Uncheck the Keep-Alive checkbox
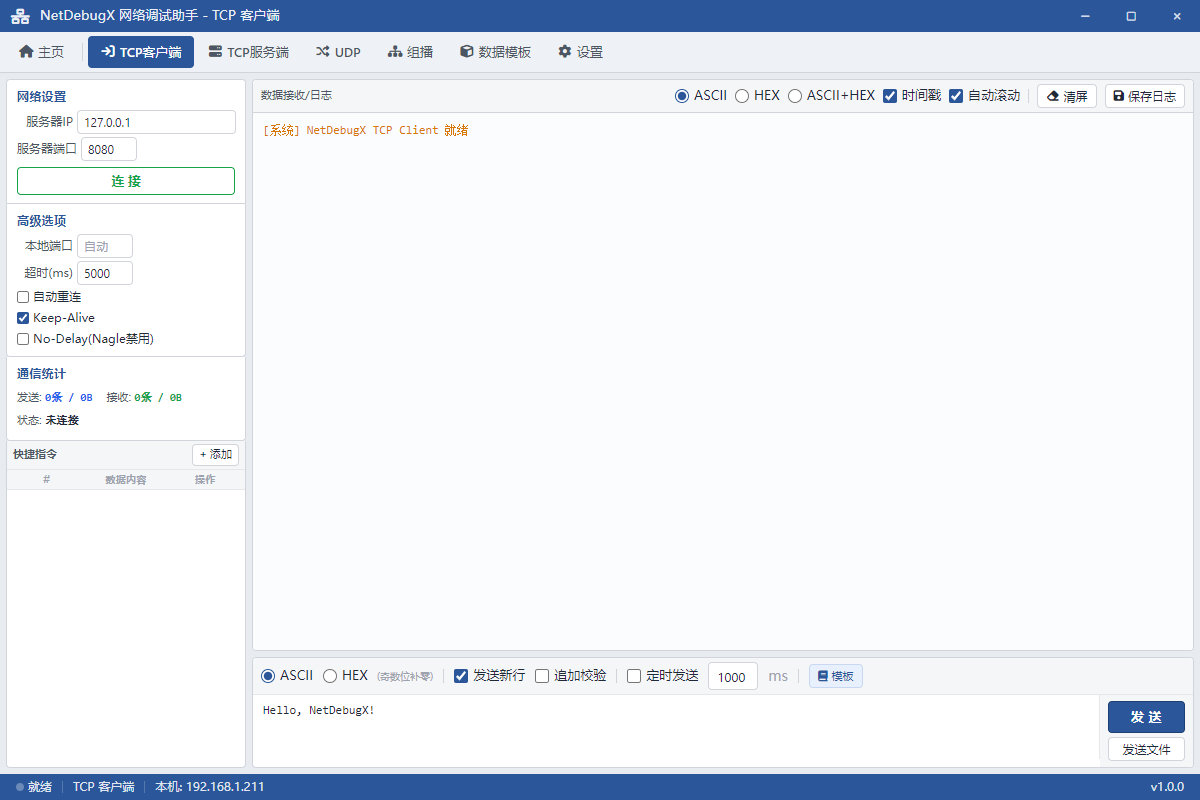Image resolution: width=1200 pixels, height=800 pixels. [23, 318]
